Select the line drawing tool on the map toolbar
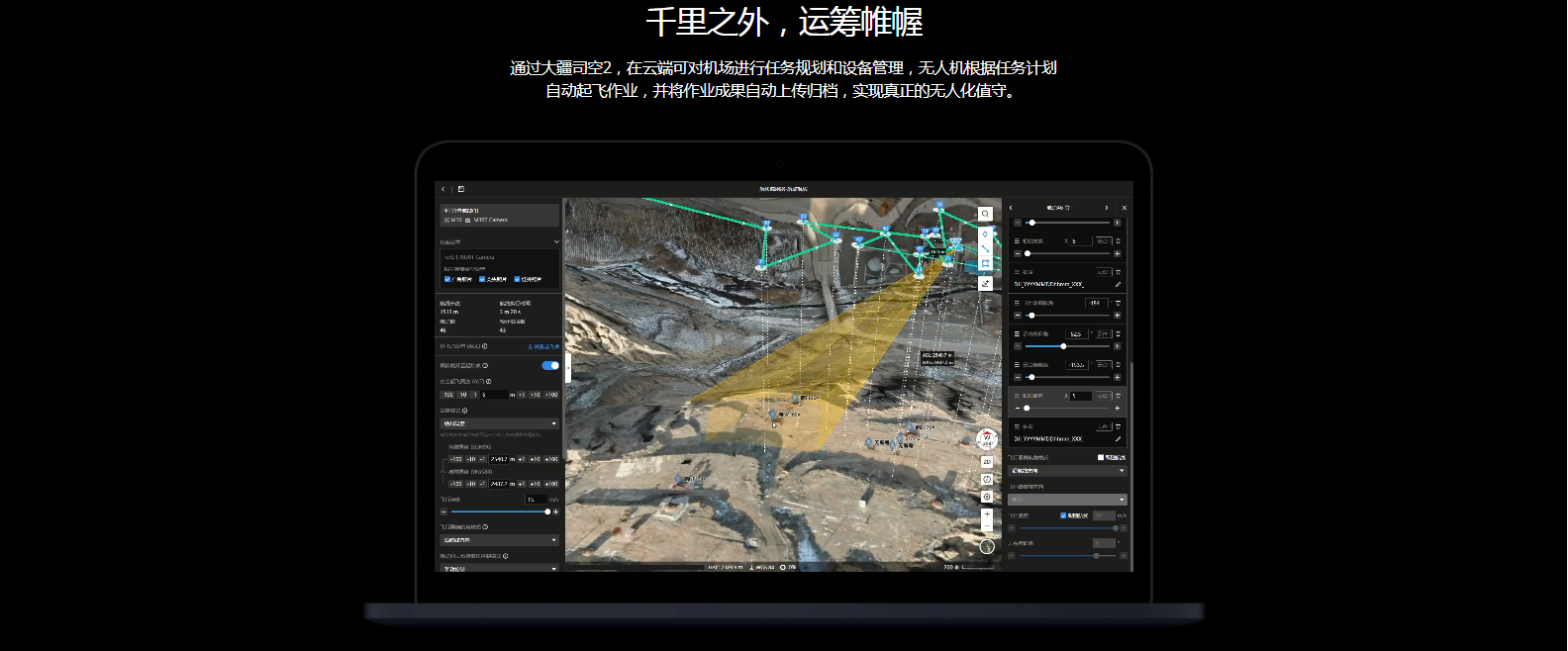Image resolution: width=1568 pixels, height=651 pixels. 985,249
